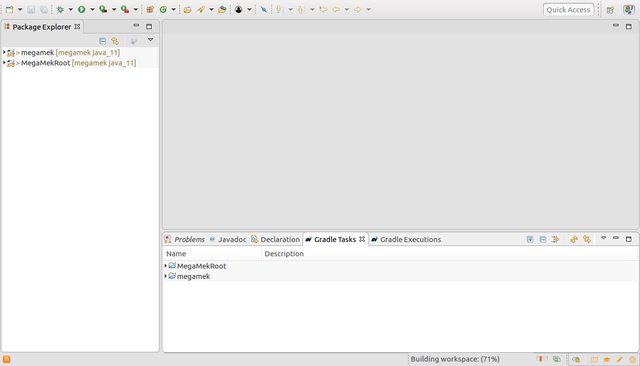This screenshot has width=640, height=366.
Task: Toggle Link with Selection in Gradle Tasks
Action: (587, 240)
